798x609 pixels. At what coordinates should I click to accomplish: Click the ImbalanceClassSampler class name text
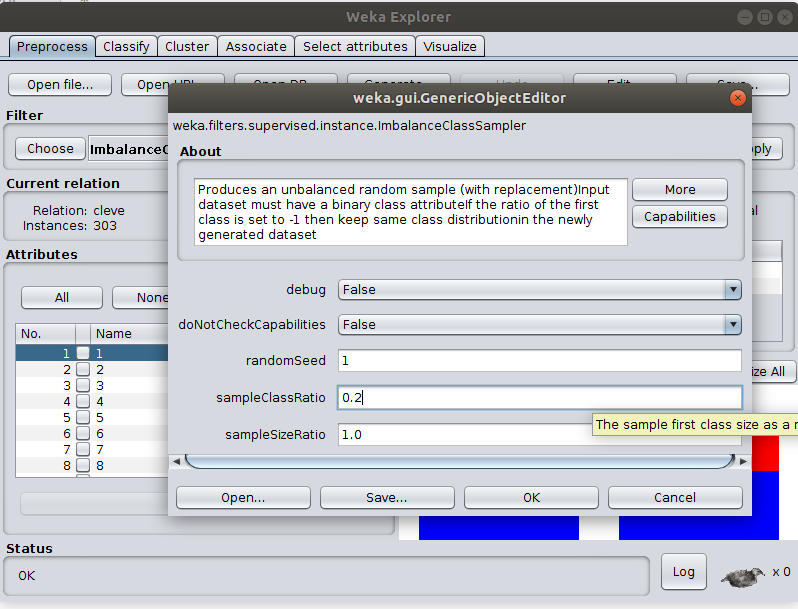point(349,126)
